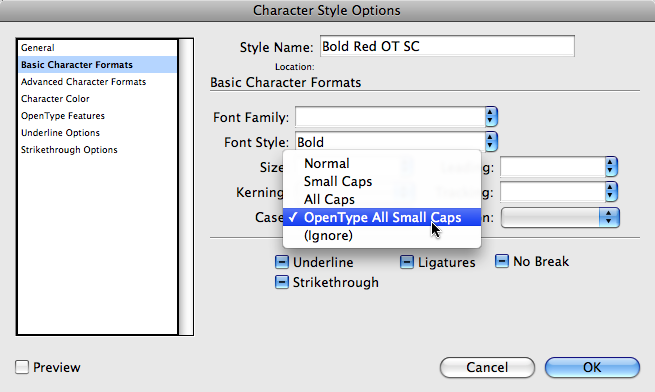Select General in the category list
This screenshot has height=392, width=655.
point(97,48)
